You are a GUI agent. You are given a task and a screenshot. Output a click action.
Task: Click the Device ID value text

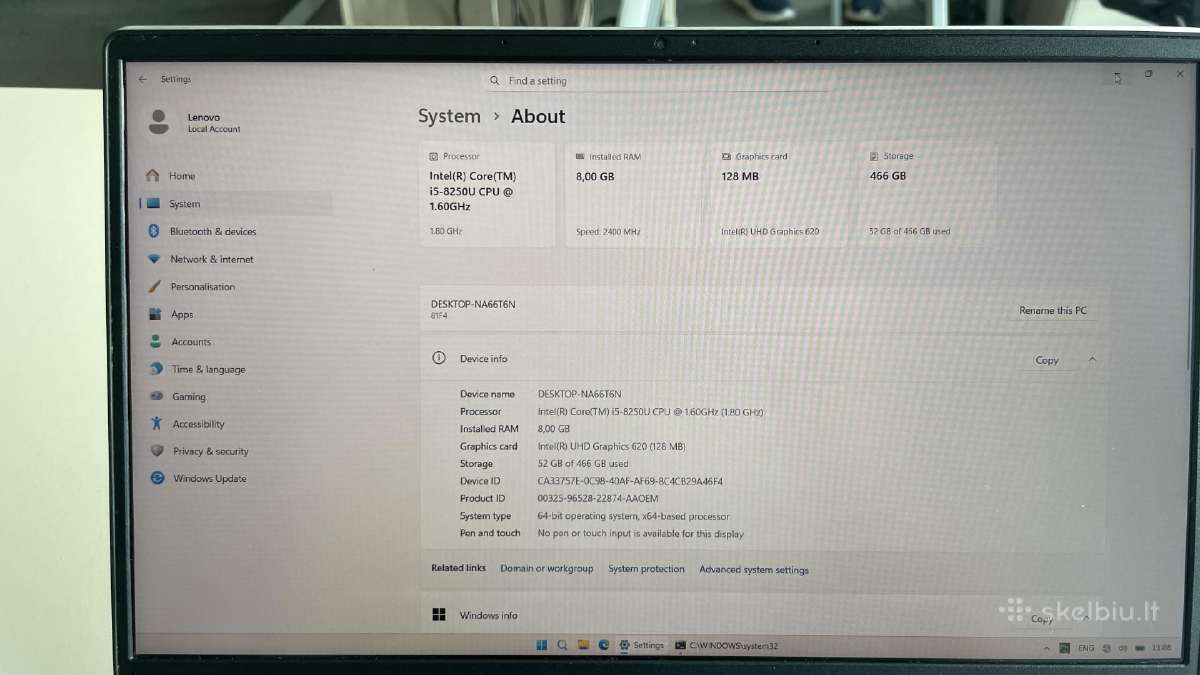(630, 481)
